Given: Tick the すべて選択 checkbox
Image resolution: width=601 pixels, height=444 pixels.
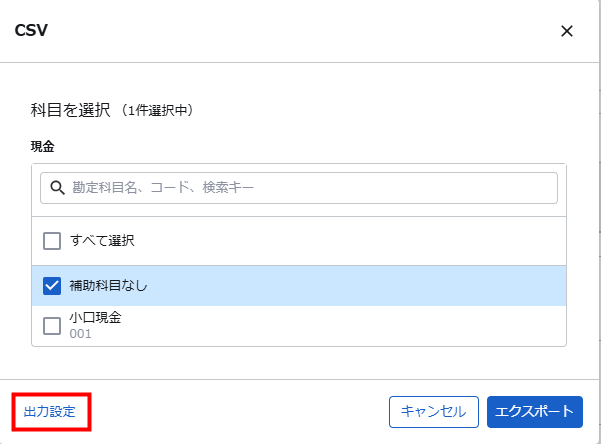Looking at the screenshot, I should [52, 241].
